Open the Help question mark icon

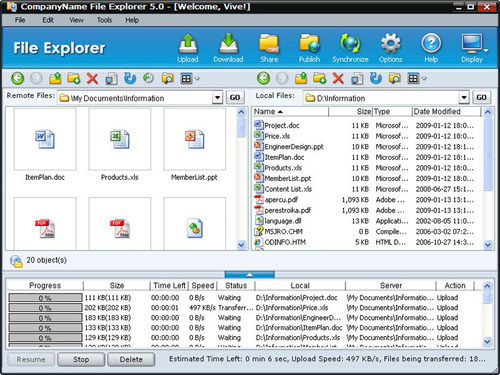click(x=431, y=48)
